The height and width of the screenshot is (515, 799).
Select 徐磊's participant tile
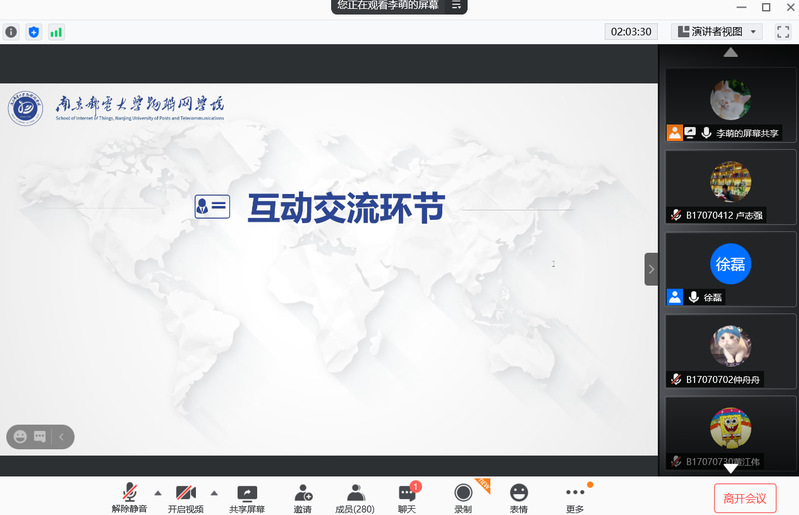pos(730,269)
